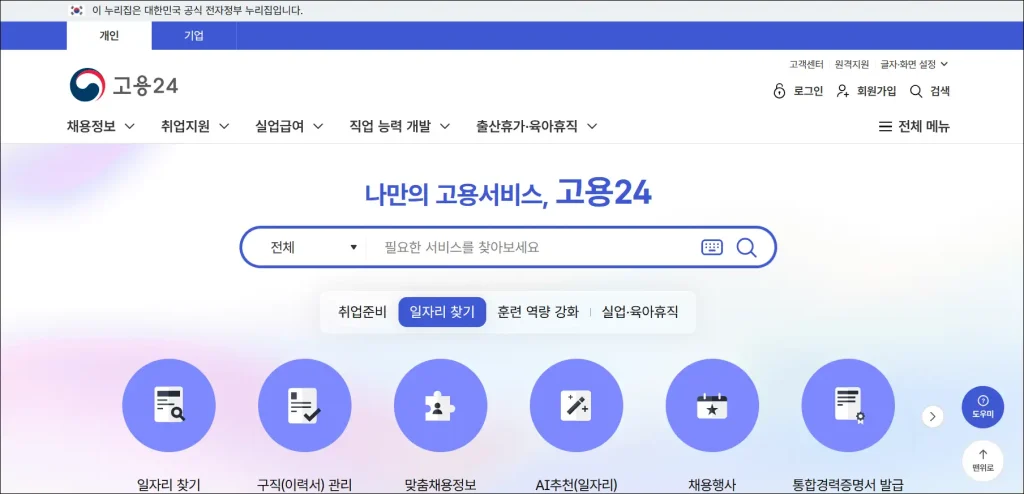The width and height of the screenshot is (1024, 494).
Task: Open the 일자리 찾기 circle icon
Action: pos(169,405)
